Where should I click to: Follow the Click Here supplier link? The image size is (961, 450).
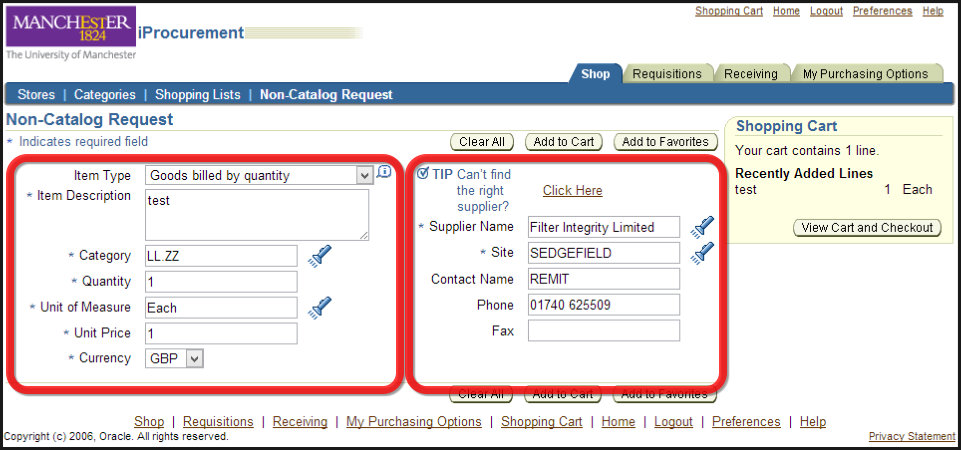pos(572,191)
